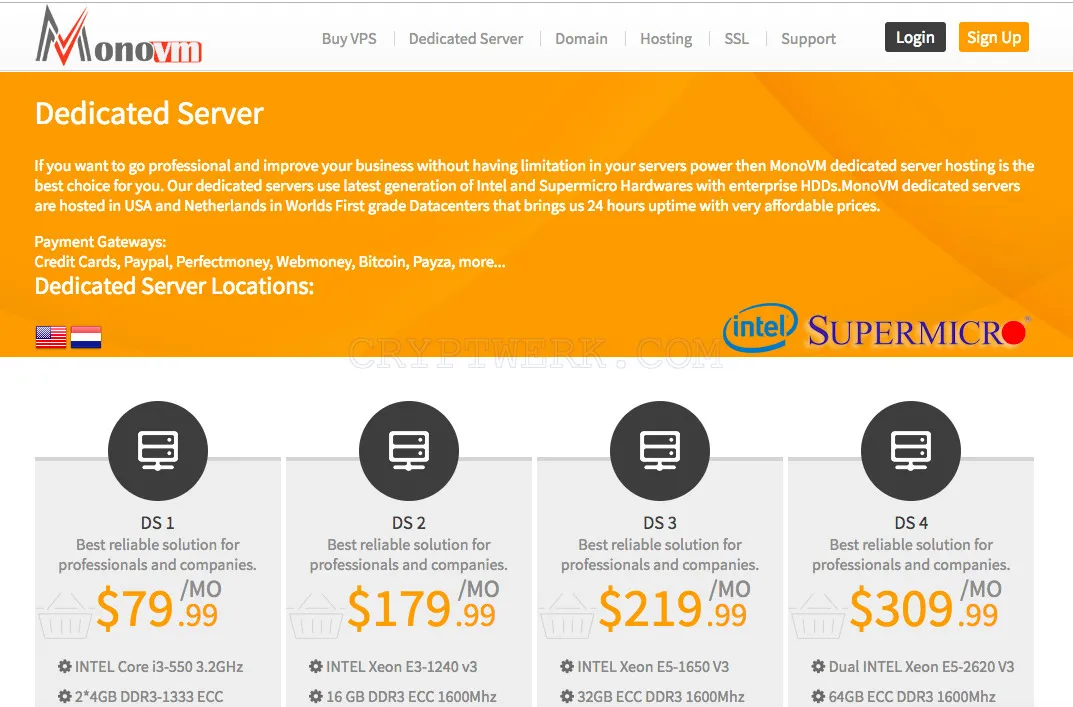Click the DS 4 server icon
Image resolution: width=1073 pixels, height=707 pixels.
click(x=911, y=450)
